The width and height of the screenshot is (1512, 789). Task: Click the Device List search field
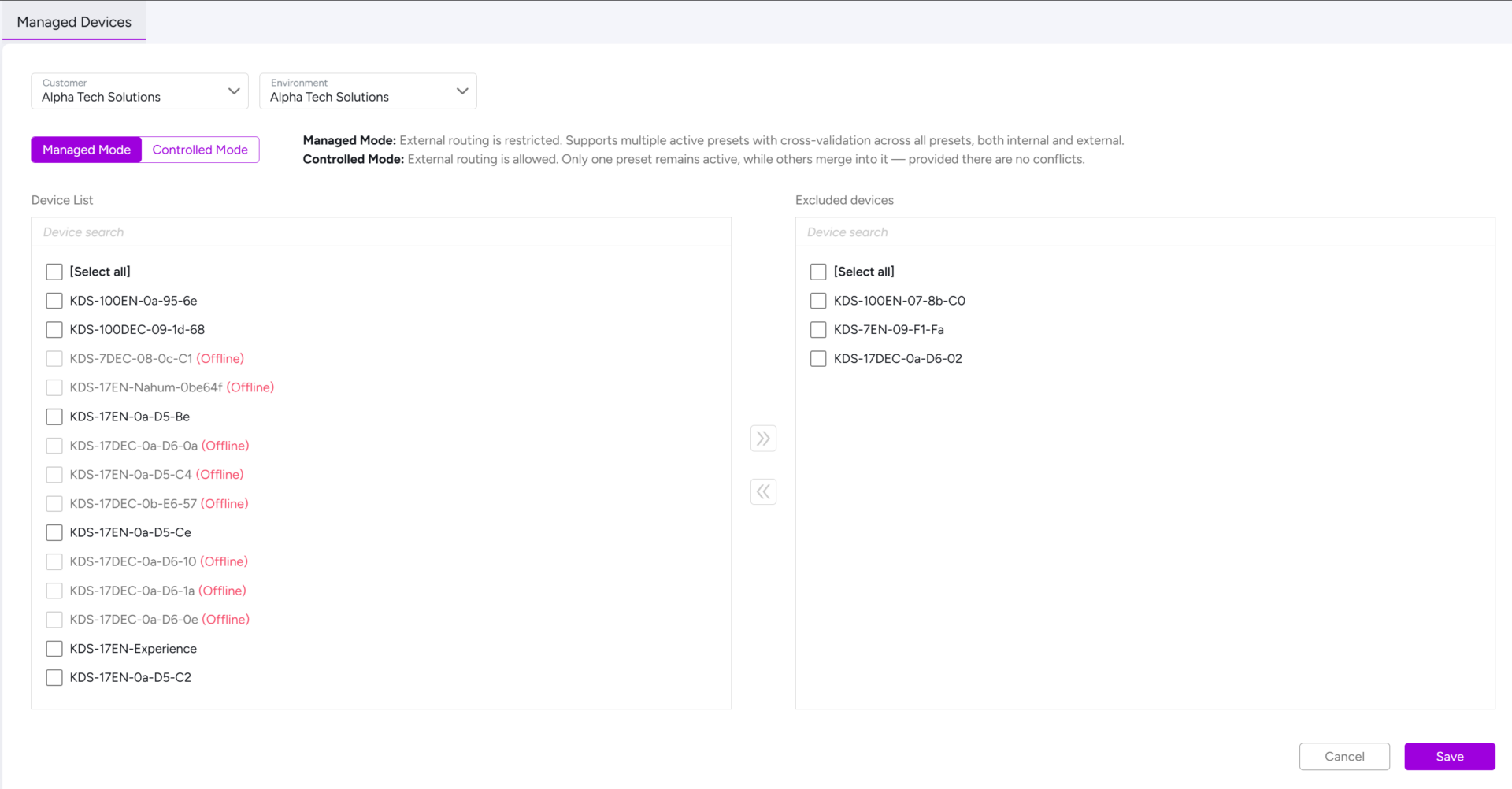(381, 232)
